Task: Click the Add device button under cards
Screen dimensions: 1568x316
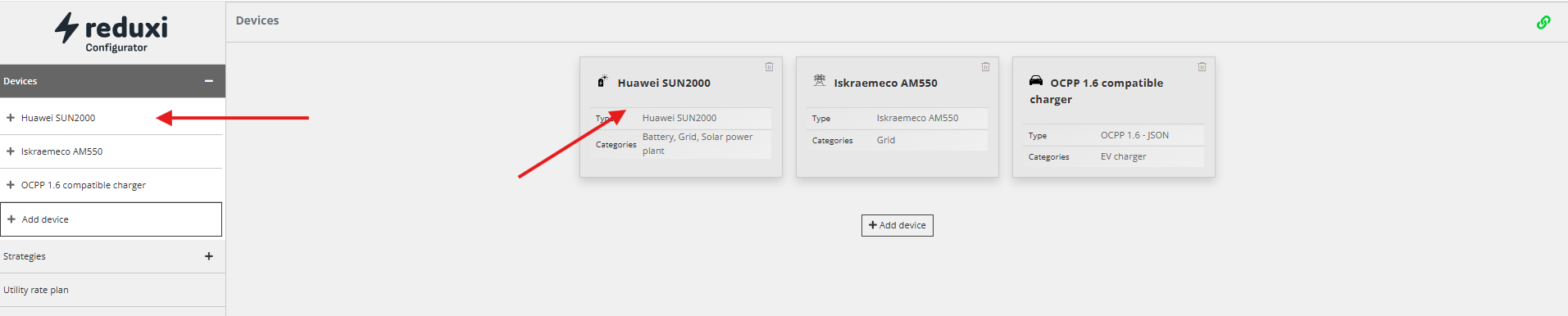Action: coord(897,225)
